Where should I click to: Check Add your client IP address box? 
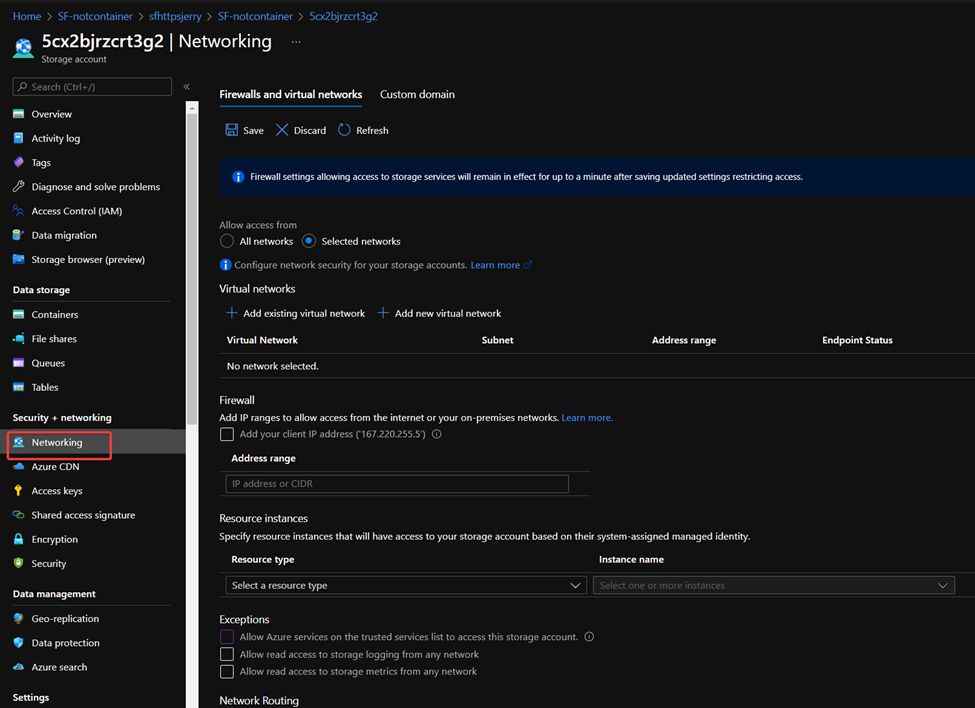tap(227, 434)
